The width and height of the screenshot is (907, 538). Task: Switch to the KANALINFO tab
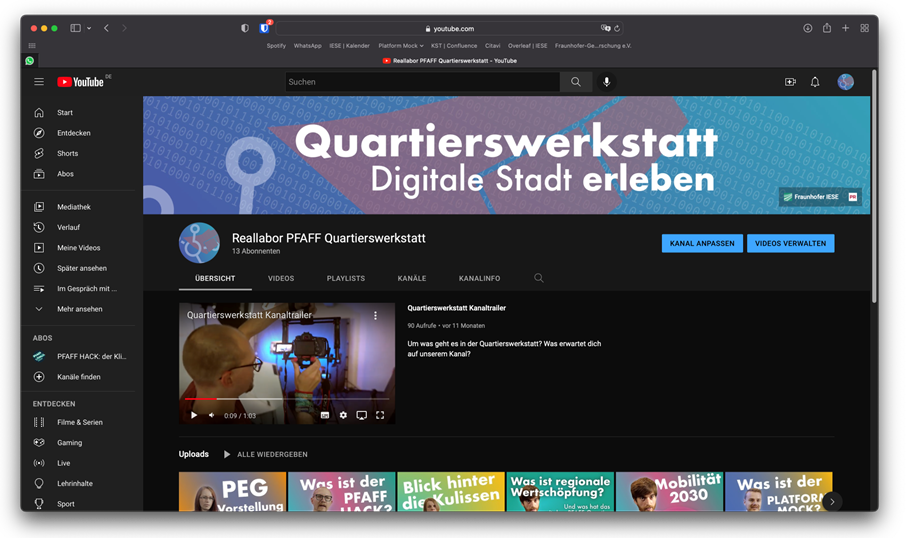480,278
